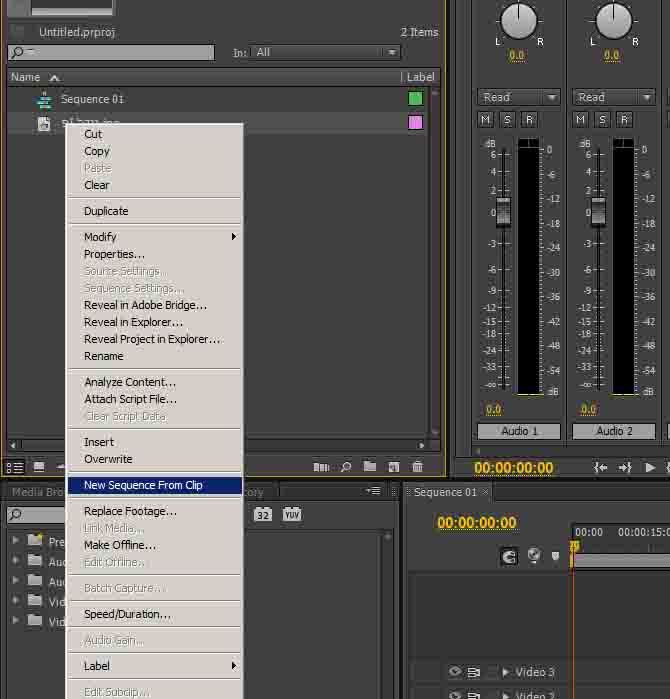Click the Audio 1 volume fader
670x699 pixels.
click(x=503, y=211)
